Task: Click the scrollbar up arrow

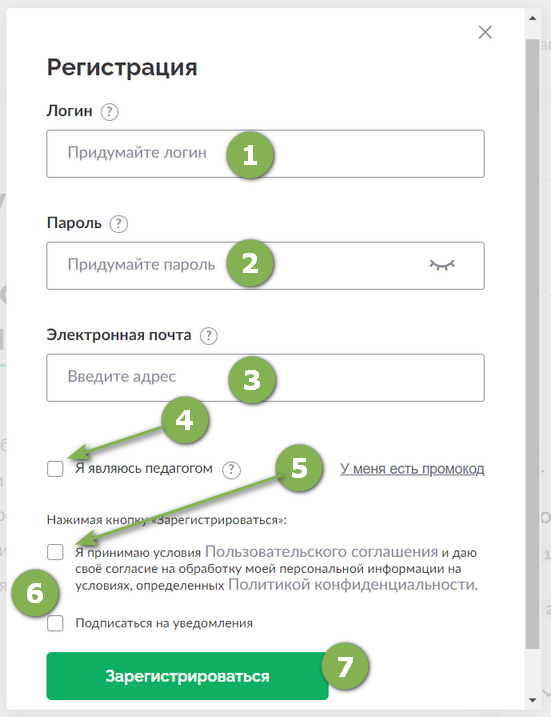Action: pyautogui.click(x=532, y=19)
